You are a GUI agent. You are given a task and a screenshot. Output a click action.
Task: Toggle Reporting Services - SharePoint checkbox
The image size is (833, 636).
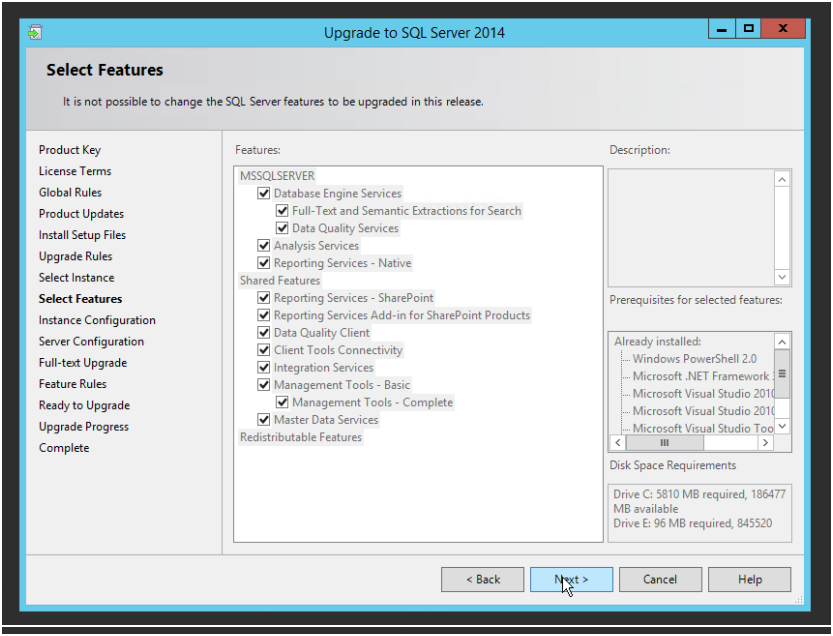pos(264,298)
